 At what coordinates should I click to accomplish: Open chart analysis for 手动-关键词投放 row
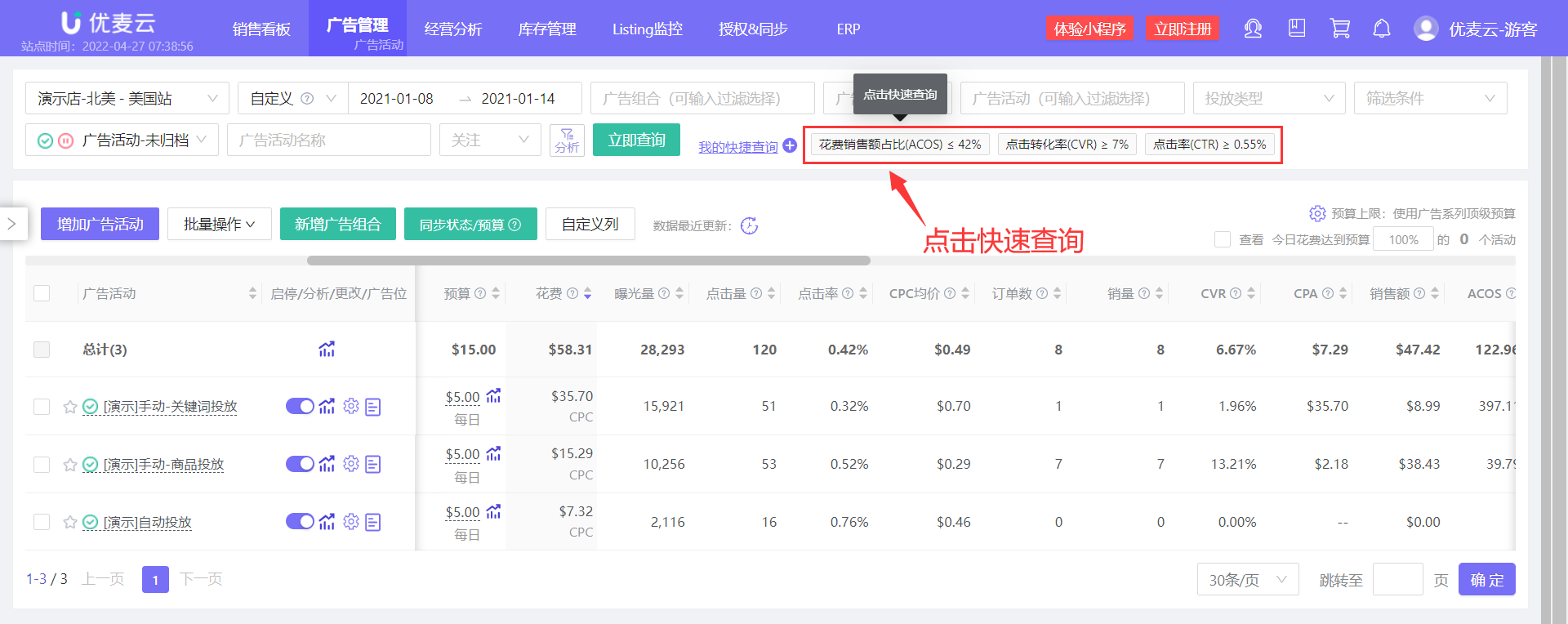[327, 406]
